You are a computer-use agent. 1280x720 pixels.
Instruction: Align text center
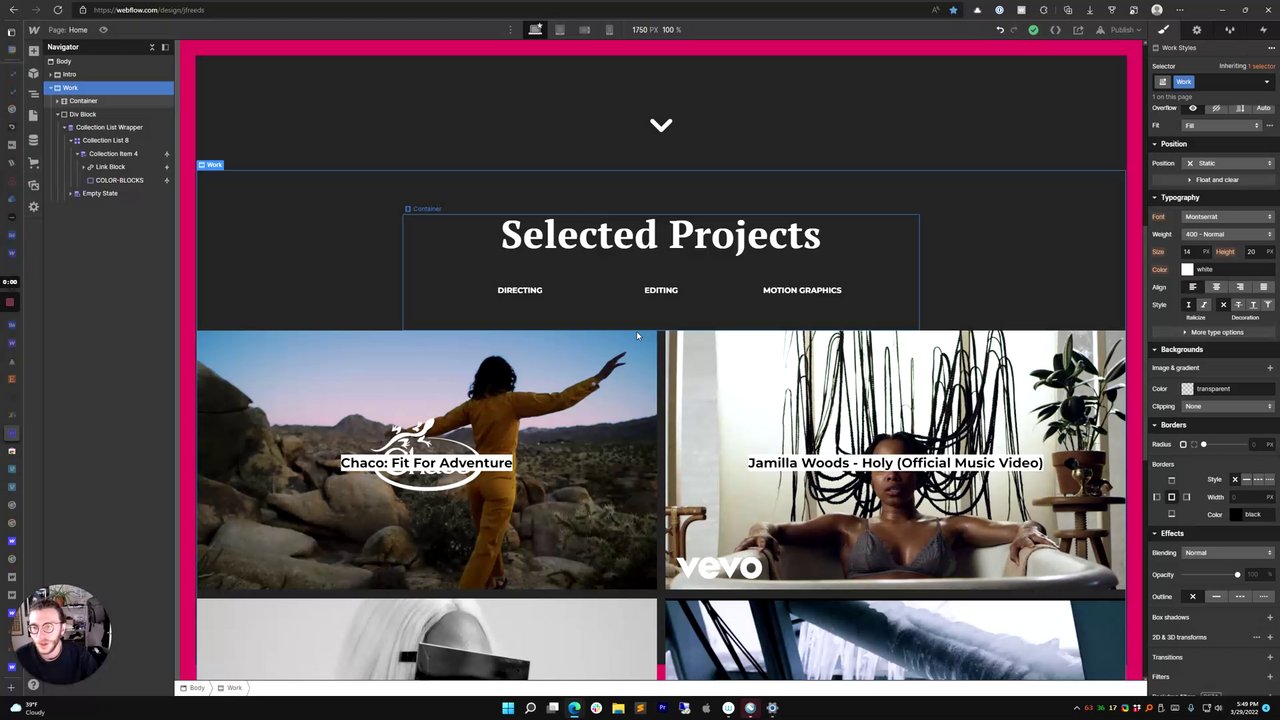point(1216,287)
